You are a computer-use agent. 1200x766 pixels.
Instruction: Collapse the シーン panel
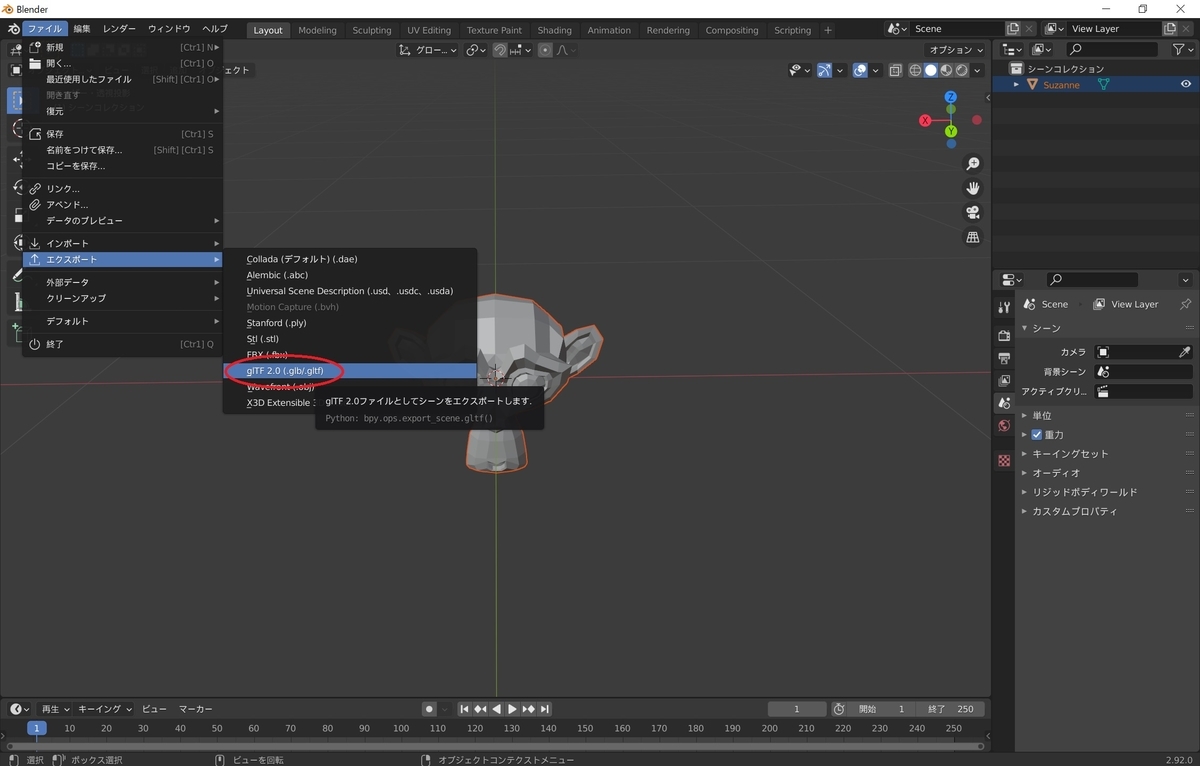1025,328
